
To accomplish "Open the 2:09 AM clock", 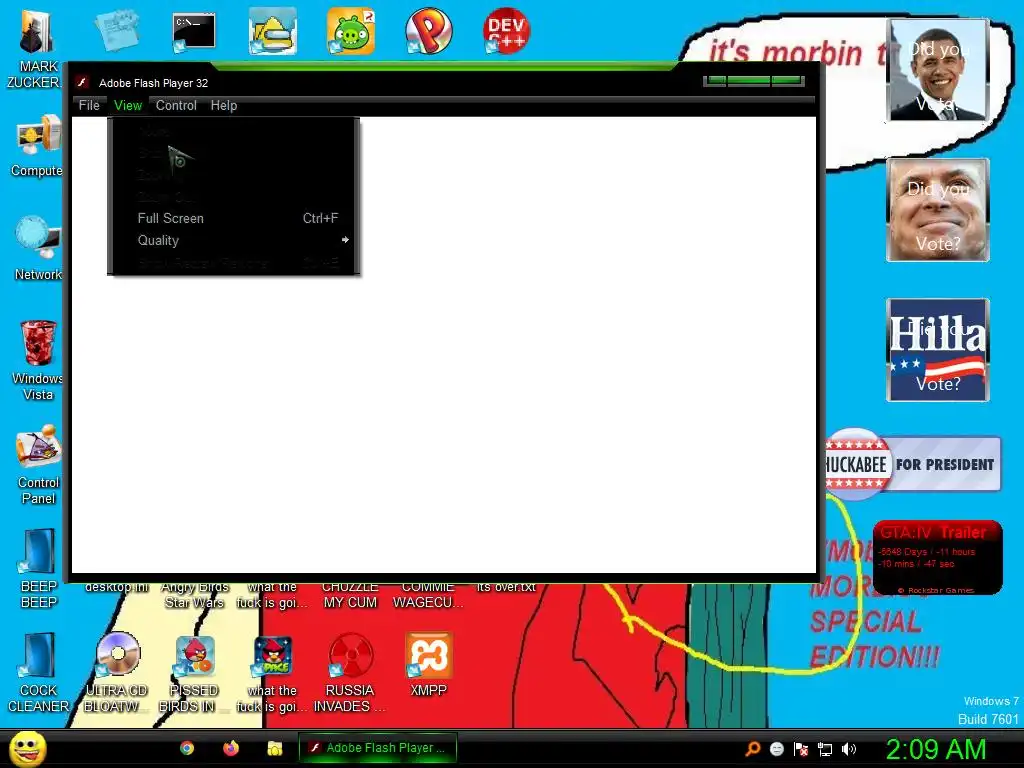I will pyautogui.click(x=935, y=749).
